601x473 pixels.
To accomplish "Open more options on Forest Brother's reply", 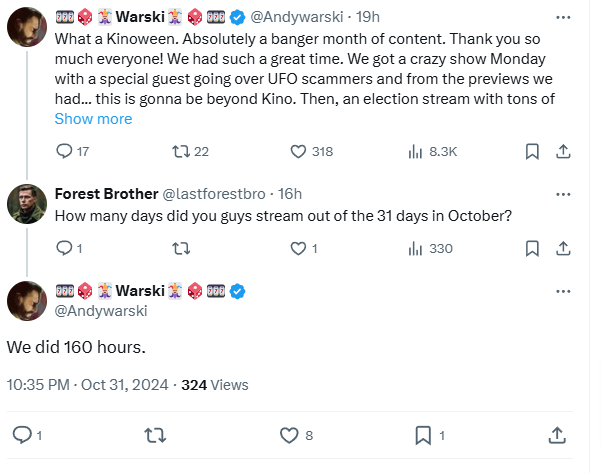I will click(x=563, y=194).
